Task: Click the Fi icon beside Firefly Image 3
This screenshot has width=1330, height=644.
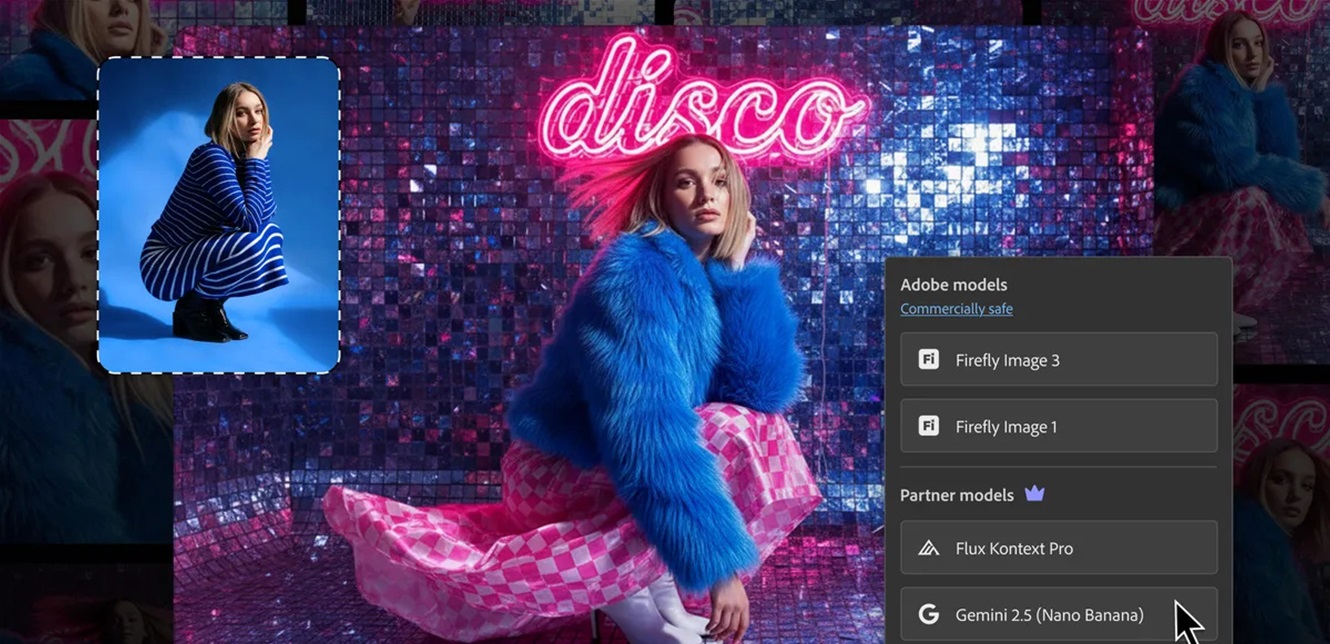Action: coord(929,360)
